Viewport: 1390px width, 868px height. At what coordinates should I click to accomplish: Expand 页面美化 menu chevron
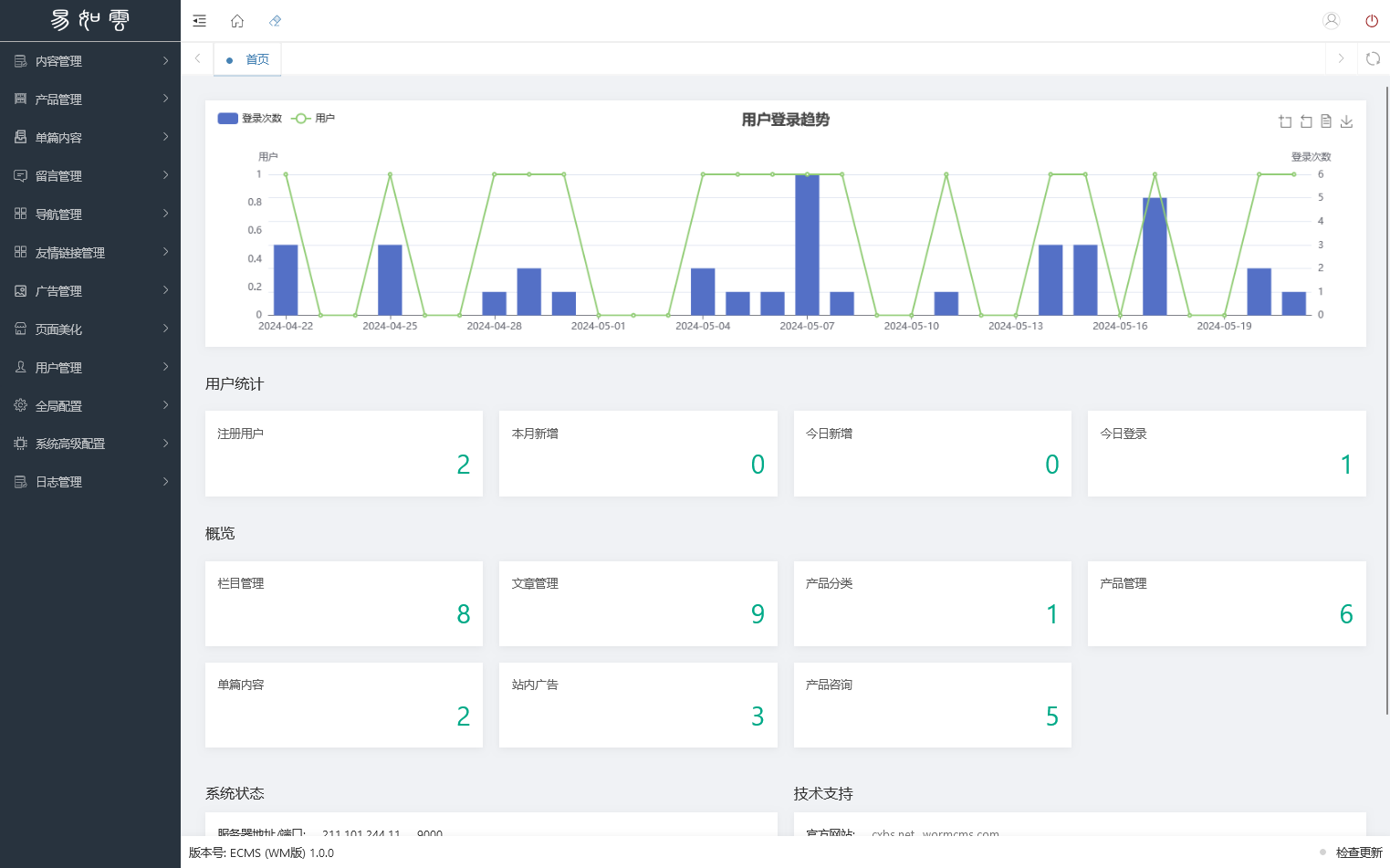coord(165,328)
